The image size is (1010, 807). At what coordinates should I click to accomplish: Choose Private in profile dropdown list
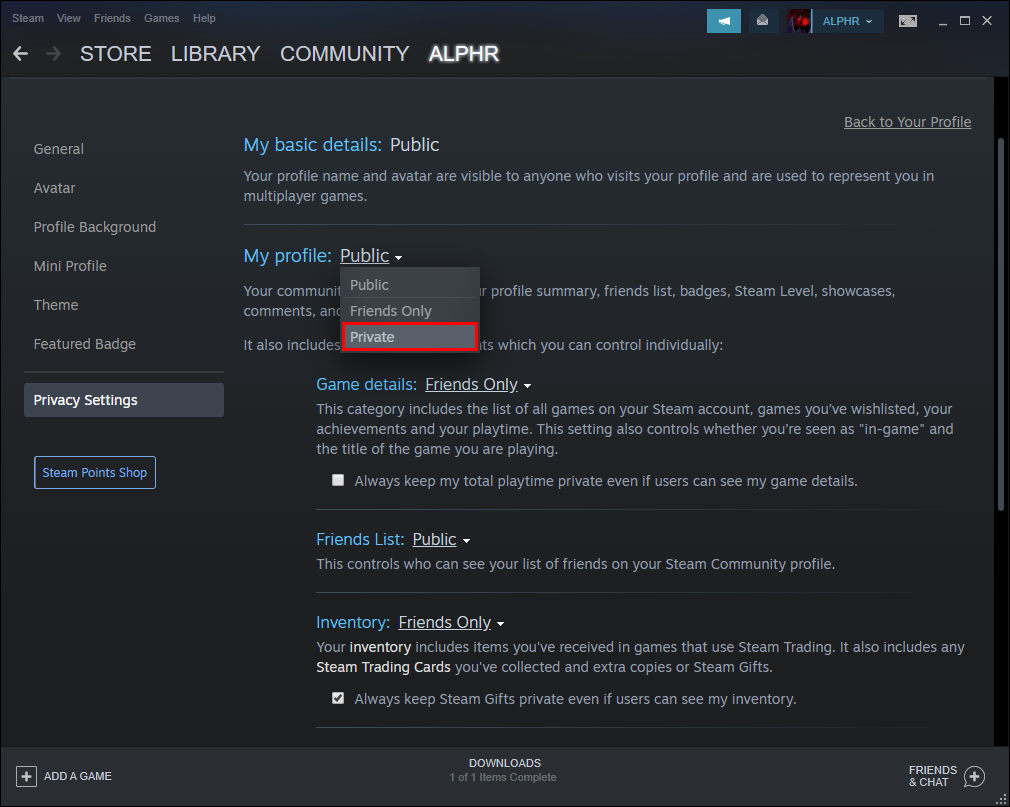(x=410, y=337)
